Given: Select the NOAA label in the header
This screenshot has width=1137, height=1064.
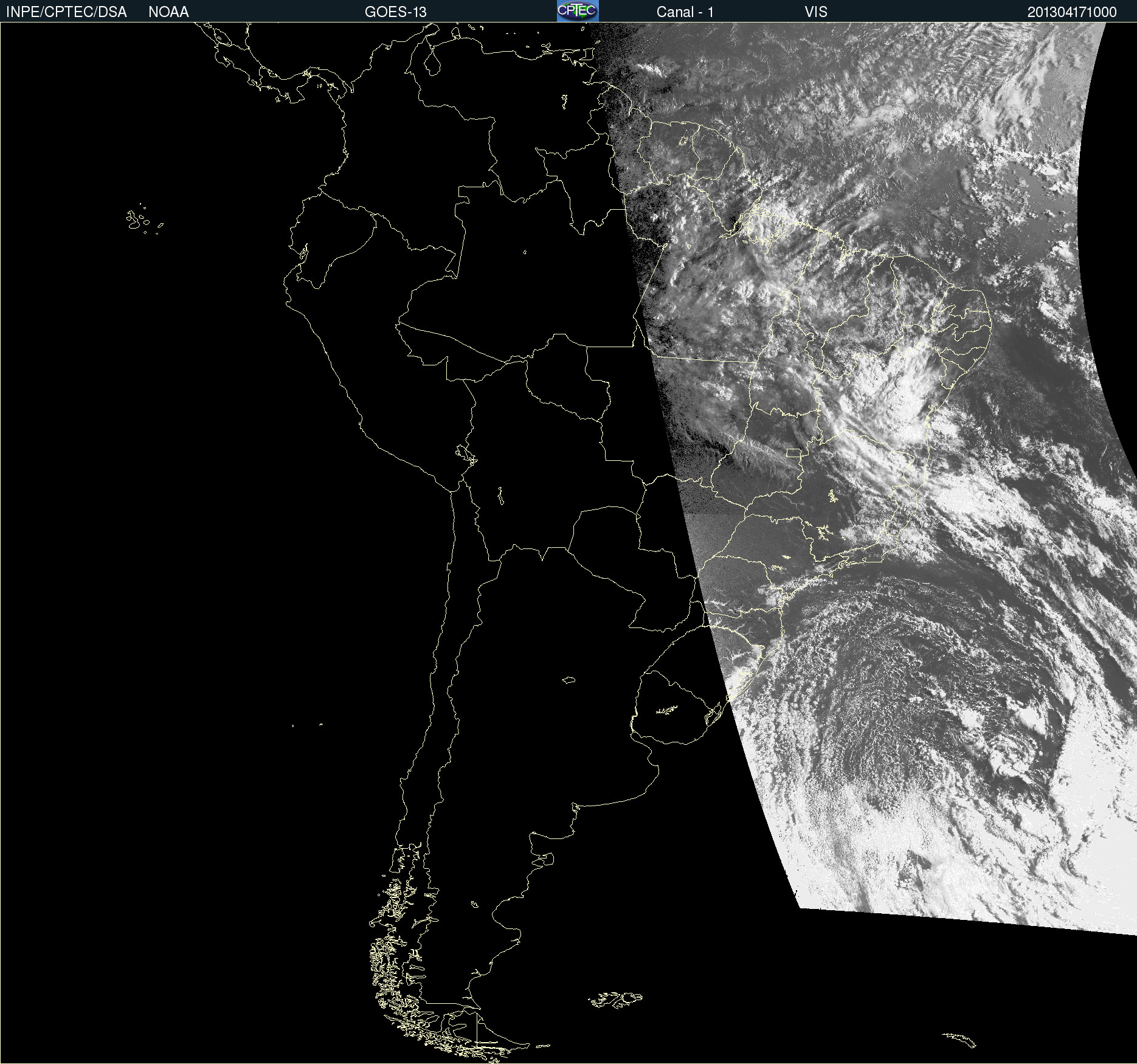Looking at the screenshot, I should pyautogui.click(x=168, y=12).
